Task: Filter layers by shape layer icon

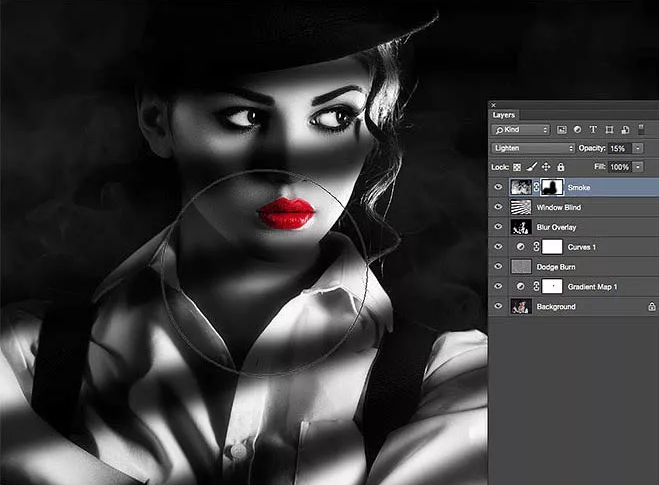Action: [608, 130]
